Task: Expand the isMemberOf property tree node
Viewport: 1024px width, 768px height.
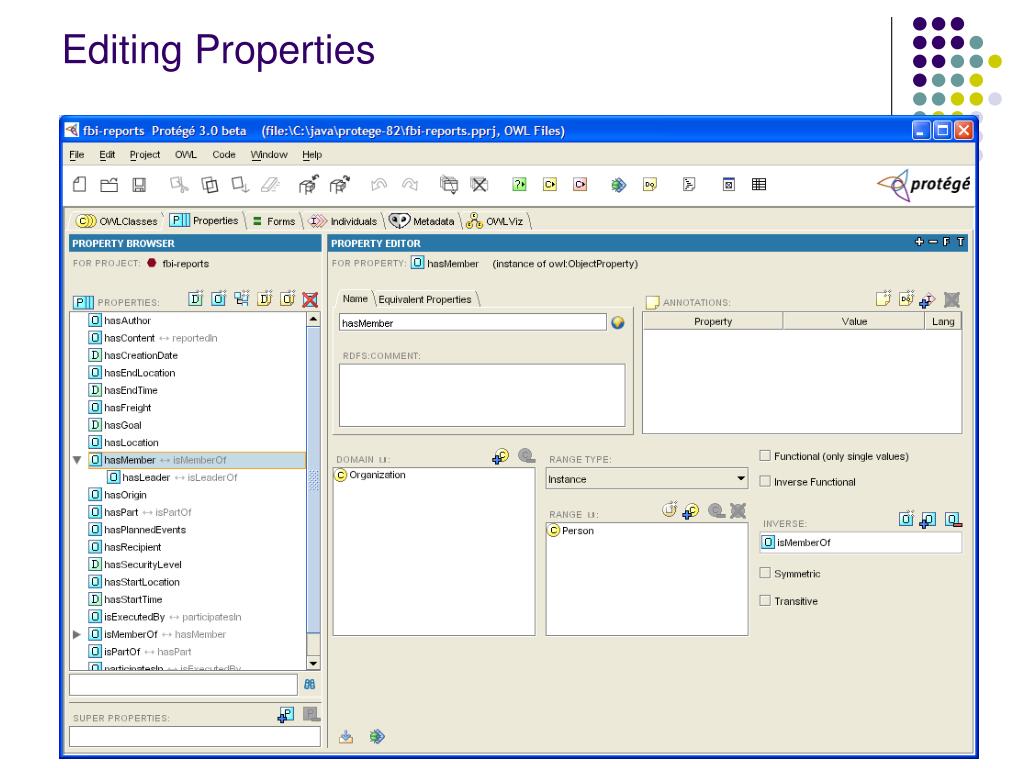Action: (x=77, y=634)
